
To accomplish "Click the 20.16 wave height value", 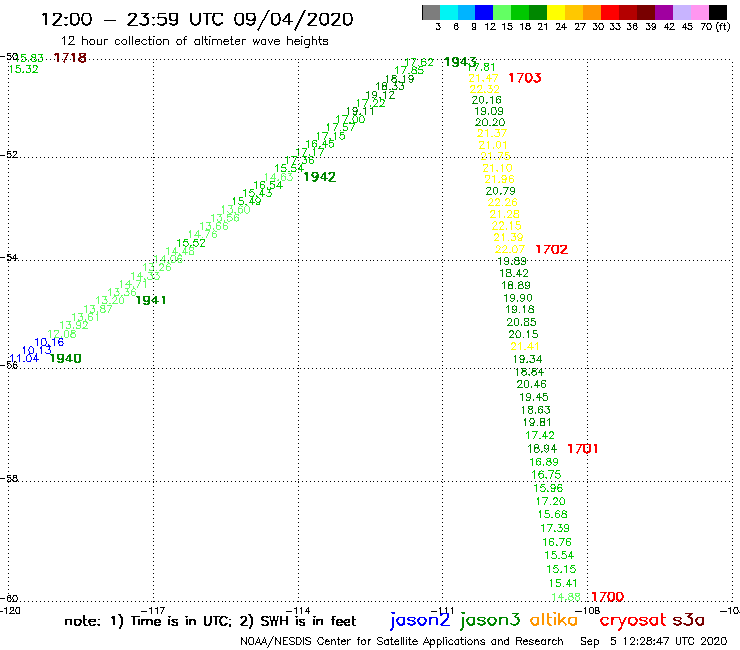I will [487, 100].
